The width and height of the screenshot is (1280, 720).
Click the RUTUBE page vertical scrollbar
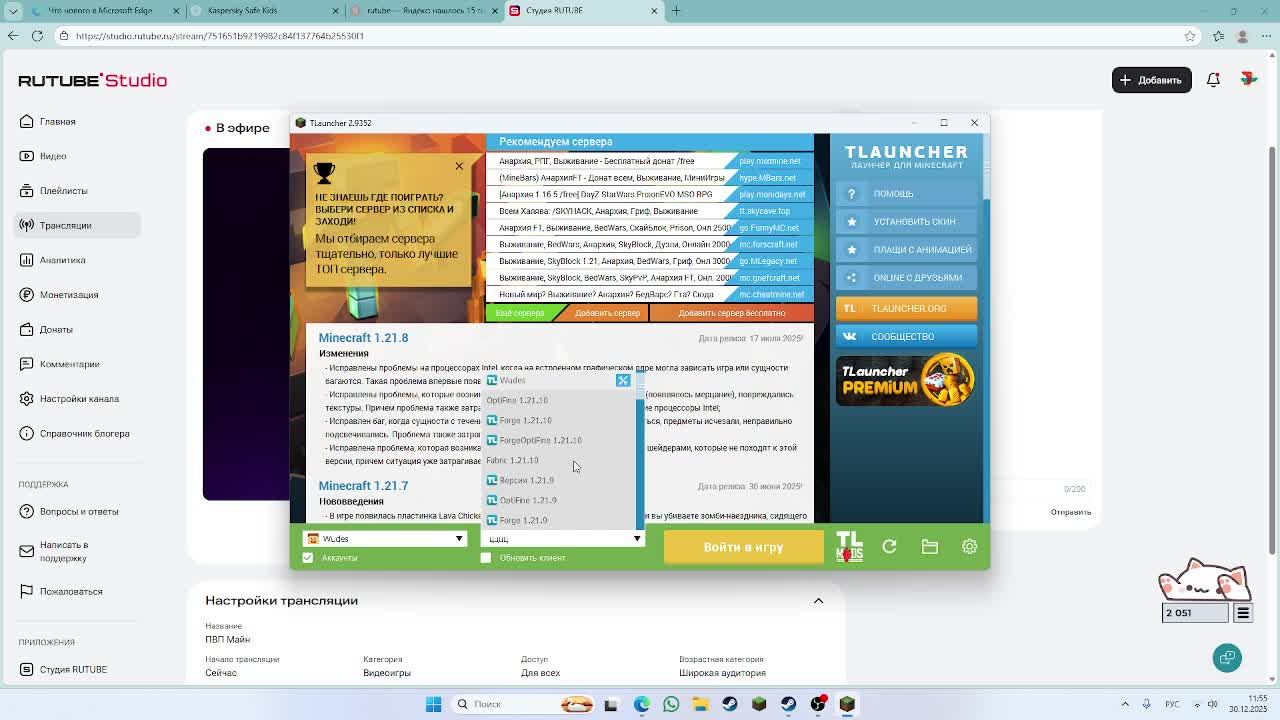1273,350
